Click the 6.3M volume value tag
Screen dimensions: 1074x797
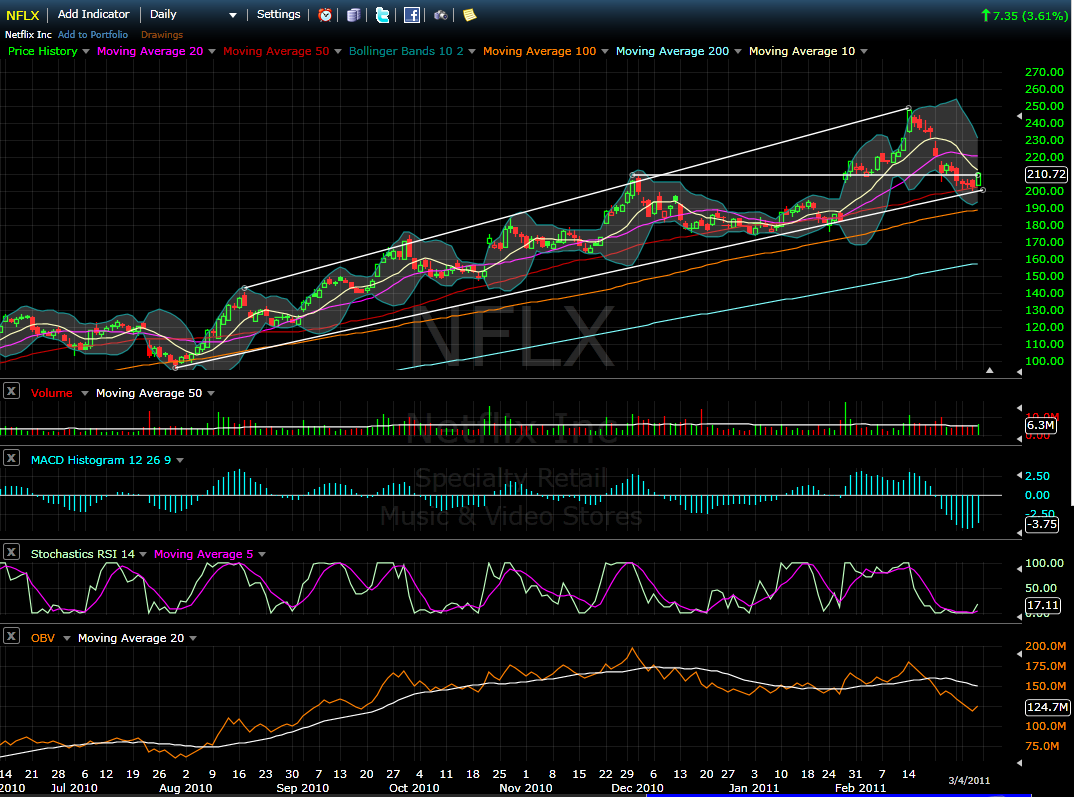(1040, 425)
